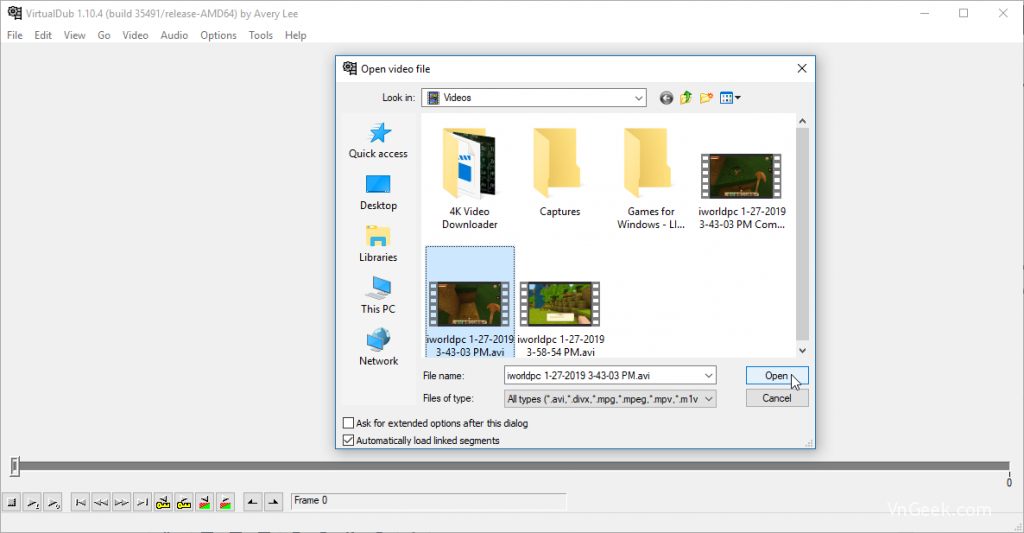This screenshot has width=1024, height=533.
Task: Select the iworldpc 3-43-03 PM.avi video
Action: (x=470, y=302)
